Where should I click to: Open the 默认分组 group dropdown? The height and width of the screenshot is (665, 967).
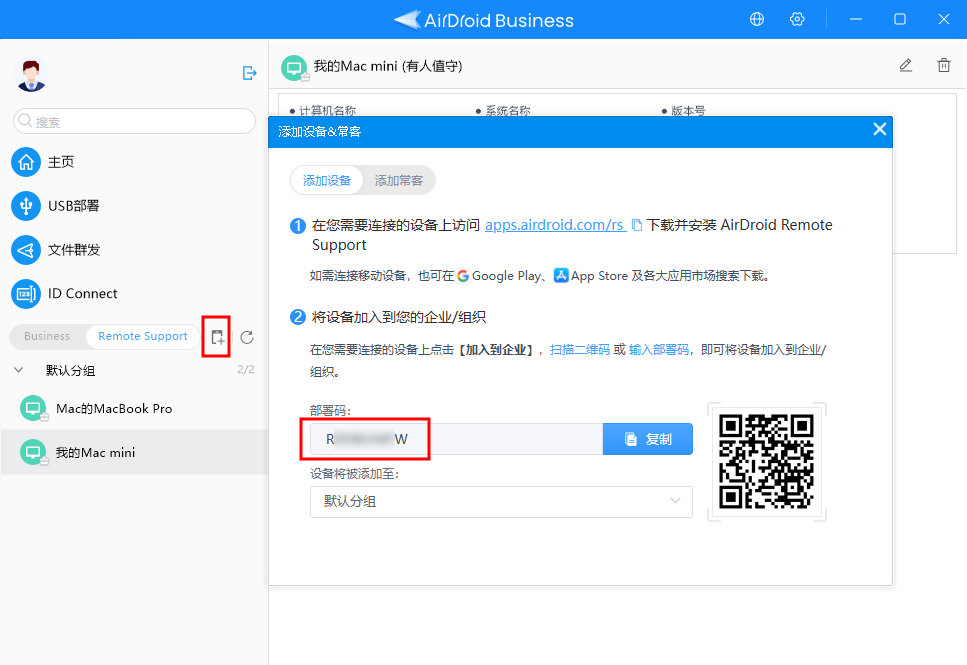(501, 502)
